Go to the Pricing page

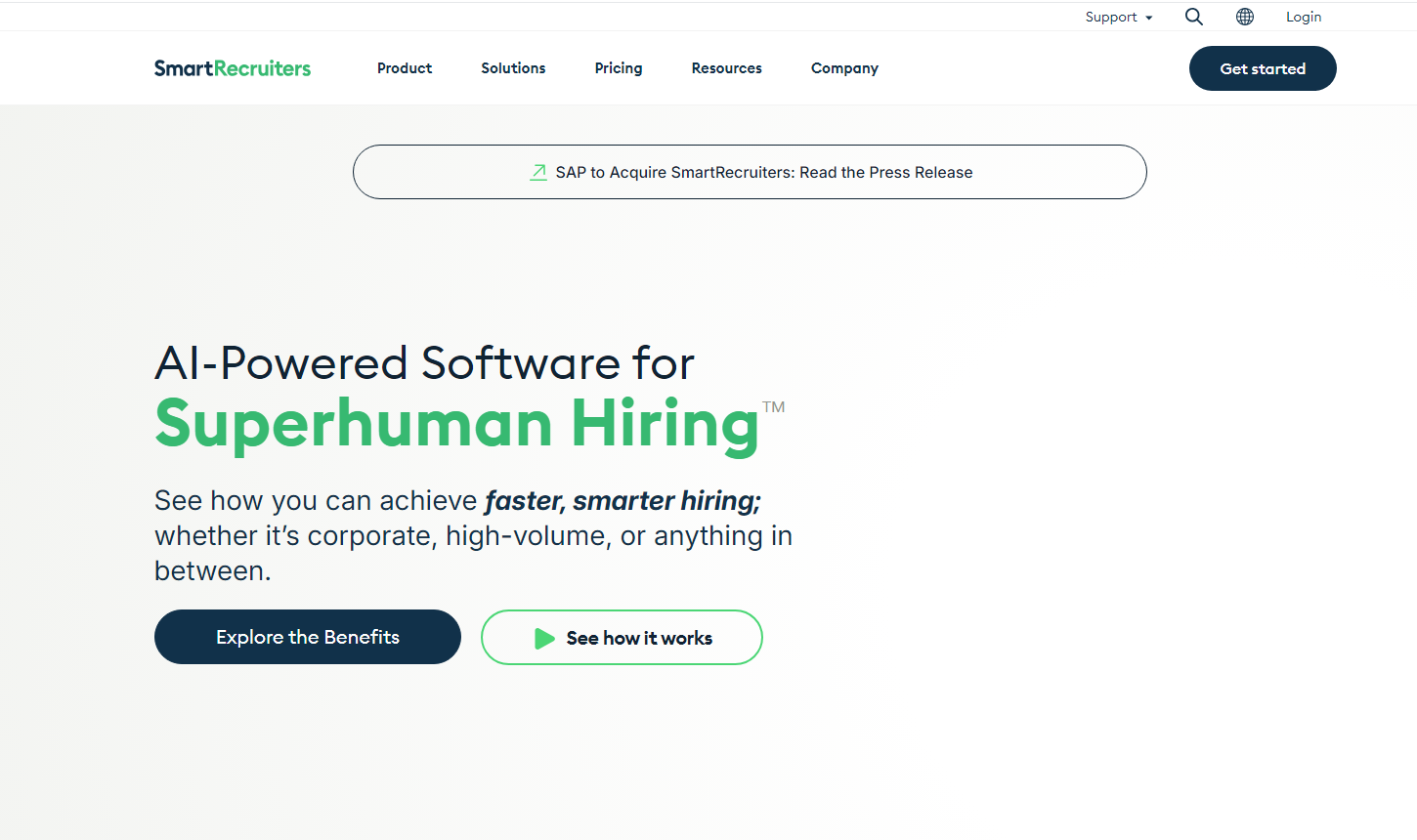click(x=619, y=68)
